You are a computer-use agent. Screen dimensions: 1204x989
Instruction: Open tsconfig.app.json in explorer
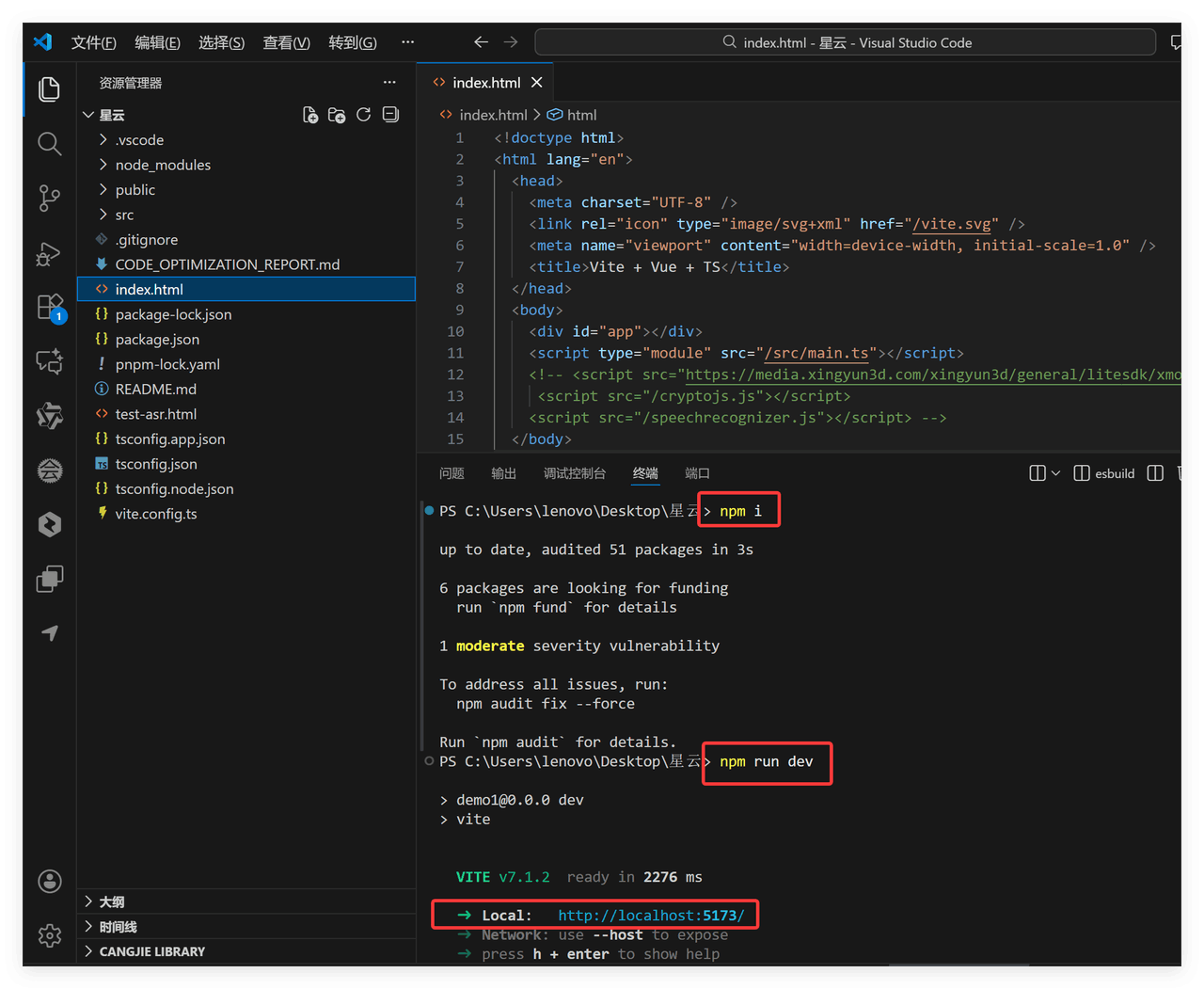[246, 439]
